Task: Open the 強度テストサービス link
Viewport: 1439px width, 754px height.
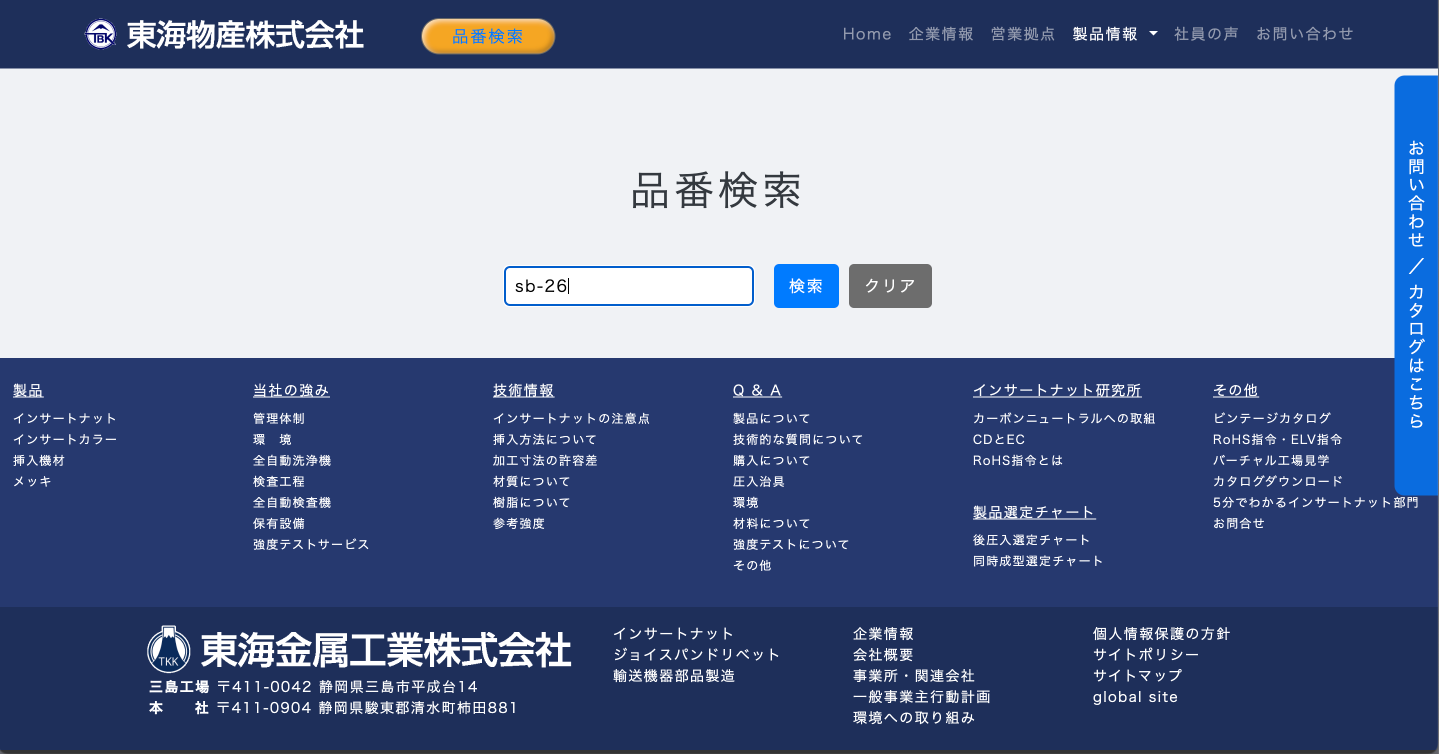Action: [x=311, y=545]
